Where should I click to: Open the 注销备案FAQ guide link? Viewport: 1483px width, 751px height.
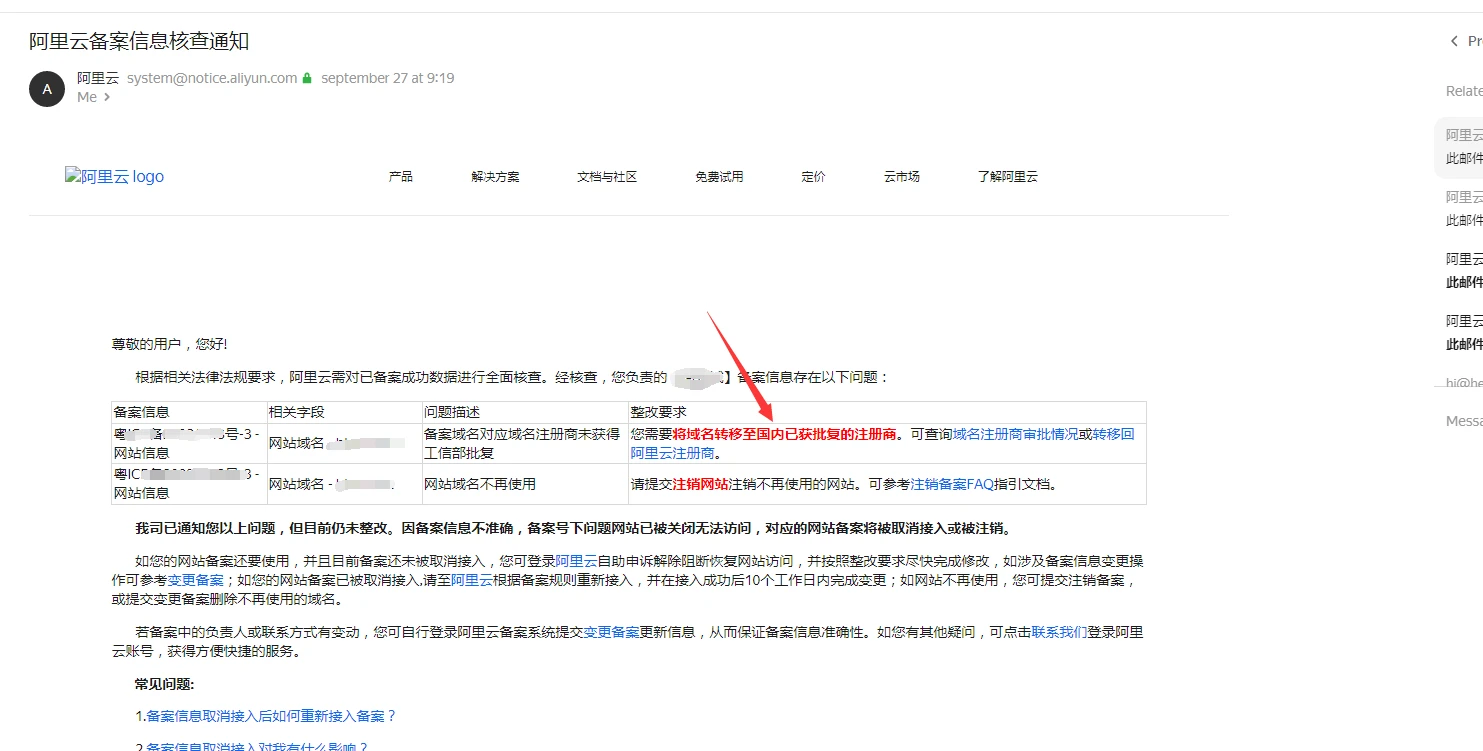[x=952, y=484]
